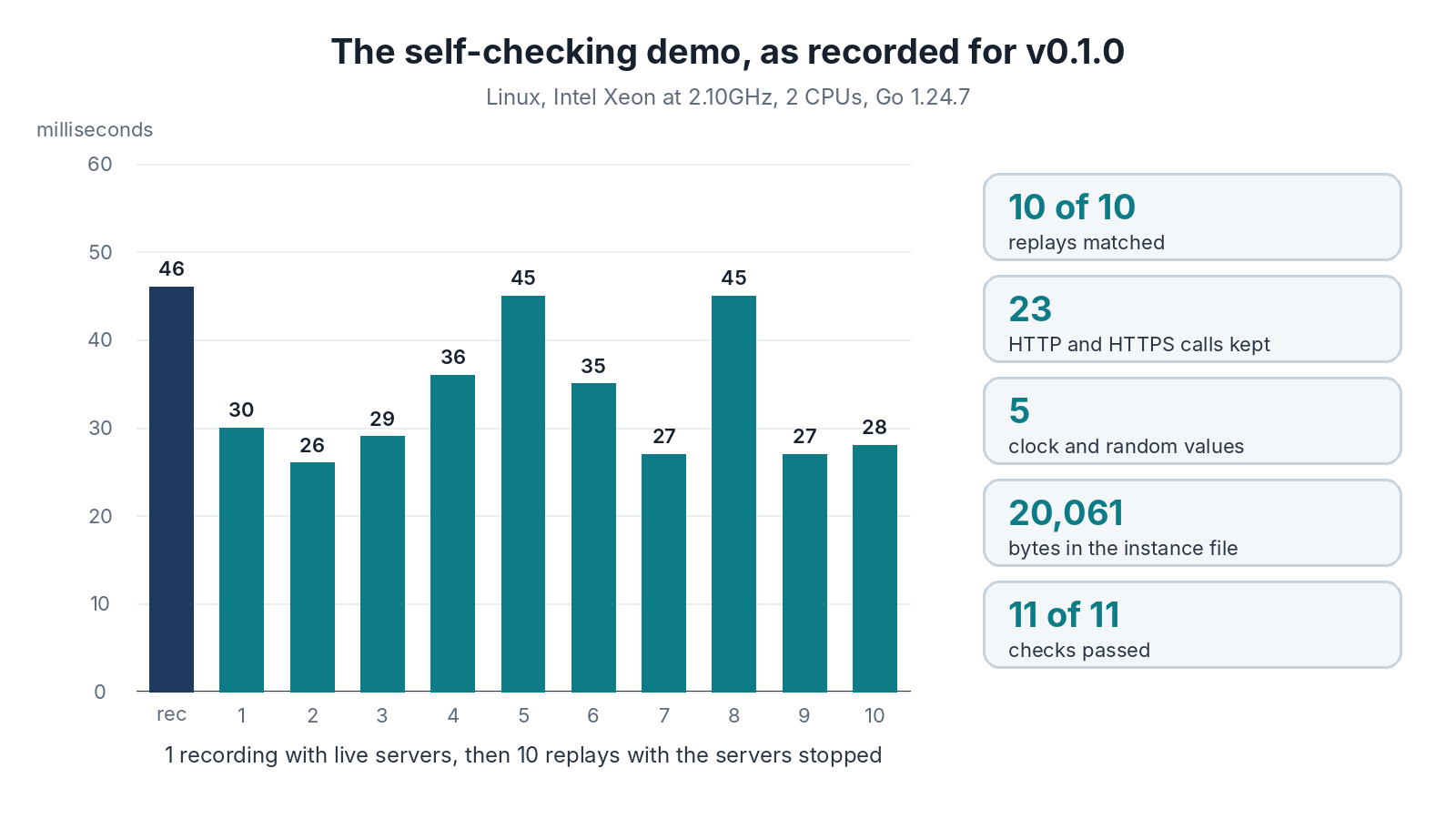This screenshot has height=819, width=1456.
Task: Click the replay 3 bar
Action: click(x=382, y=564)
